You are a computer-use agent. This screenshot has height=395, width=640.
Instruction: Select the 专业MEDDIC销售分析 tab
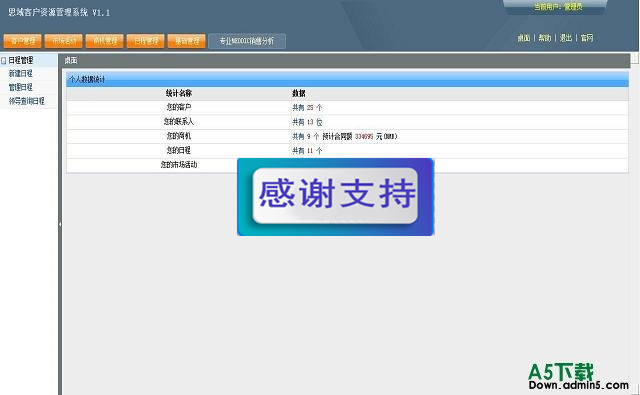click(247, 41)
